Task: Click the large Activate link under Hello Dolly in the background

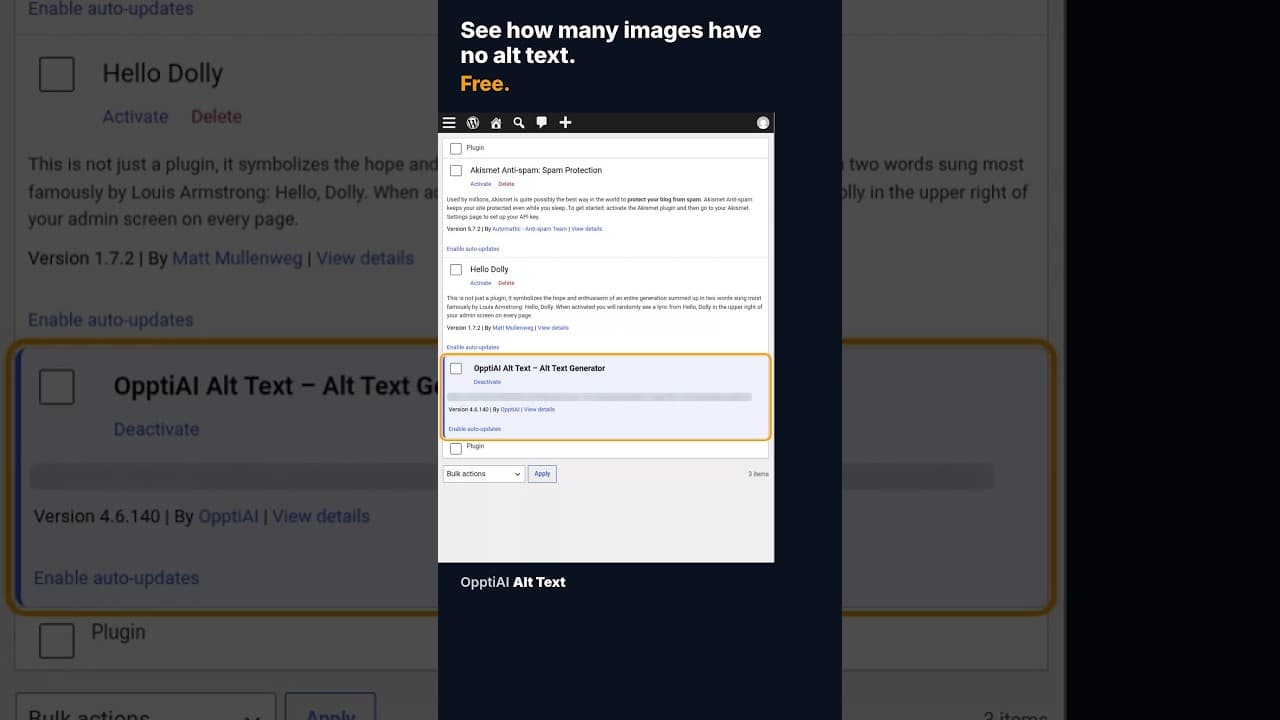Action: pyautogui.click(x=135, y=117)
